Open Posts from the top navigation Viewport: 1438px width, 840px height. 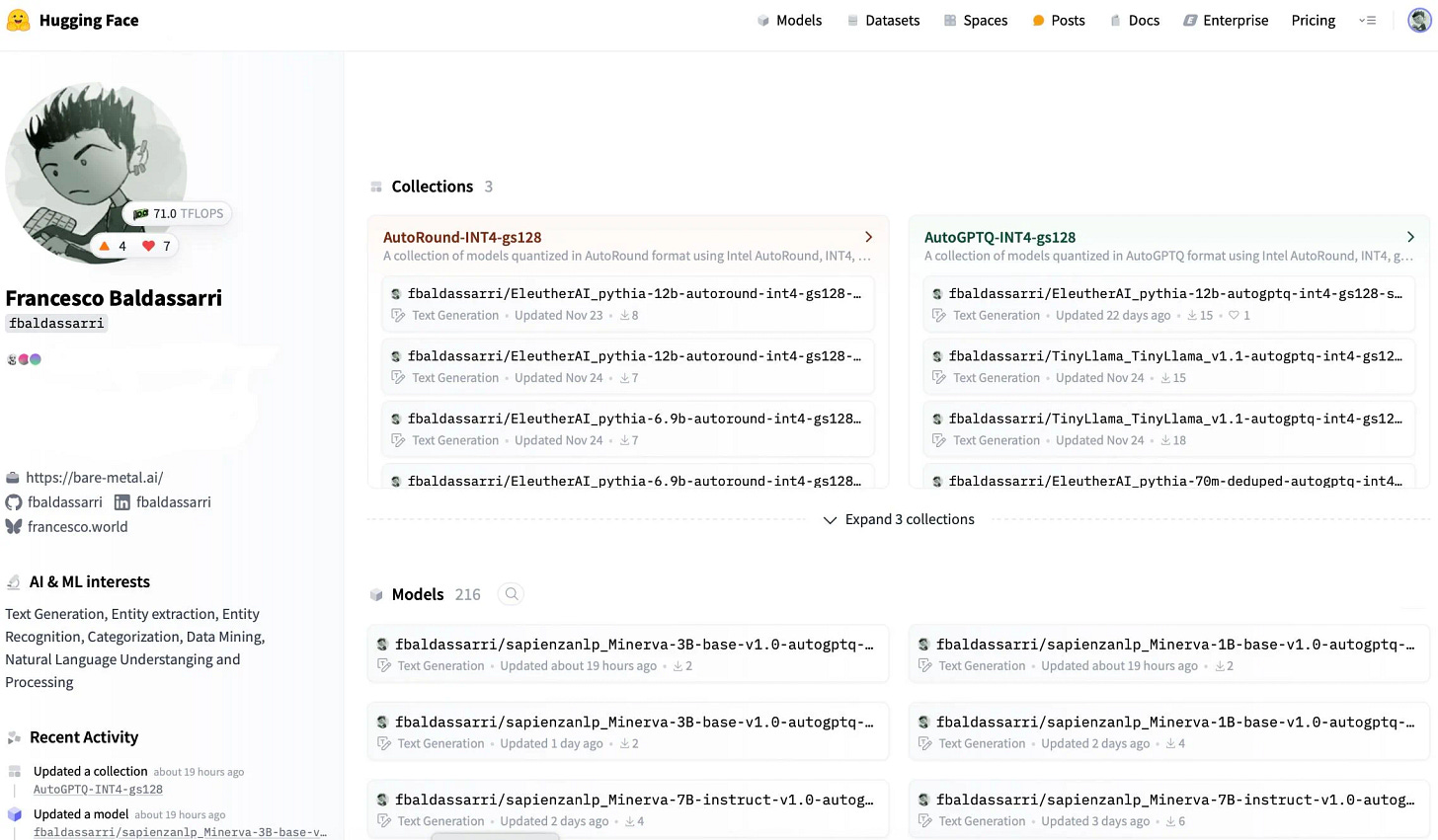pos(1059,20)
